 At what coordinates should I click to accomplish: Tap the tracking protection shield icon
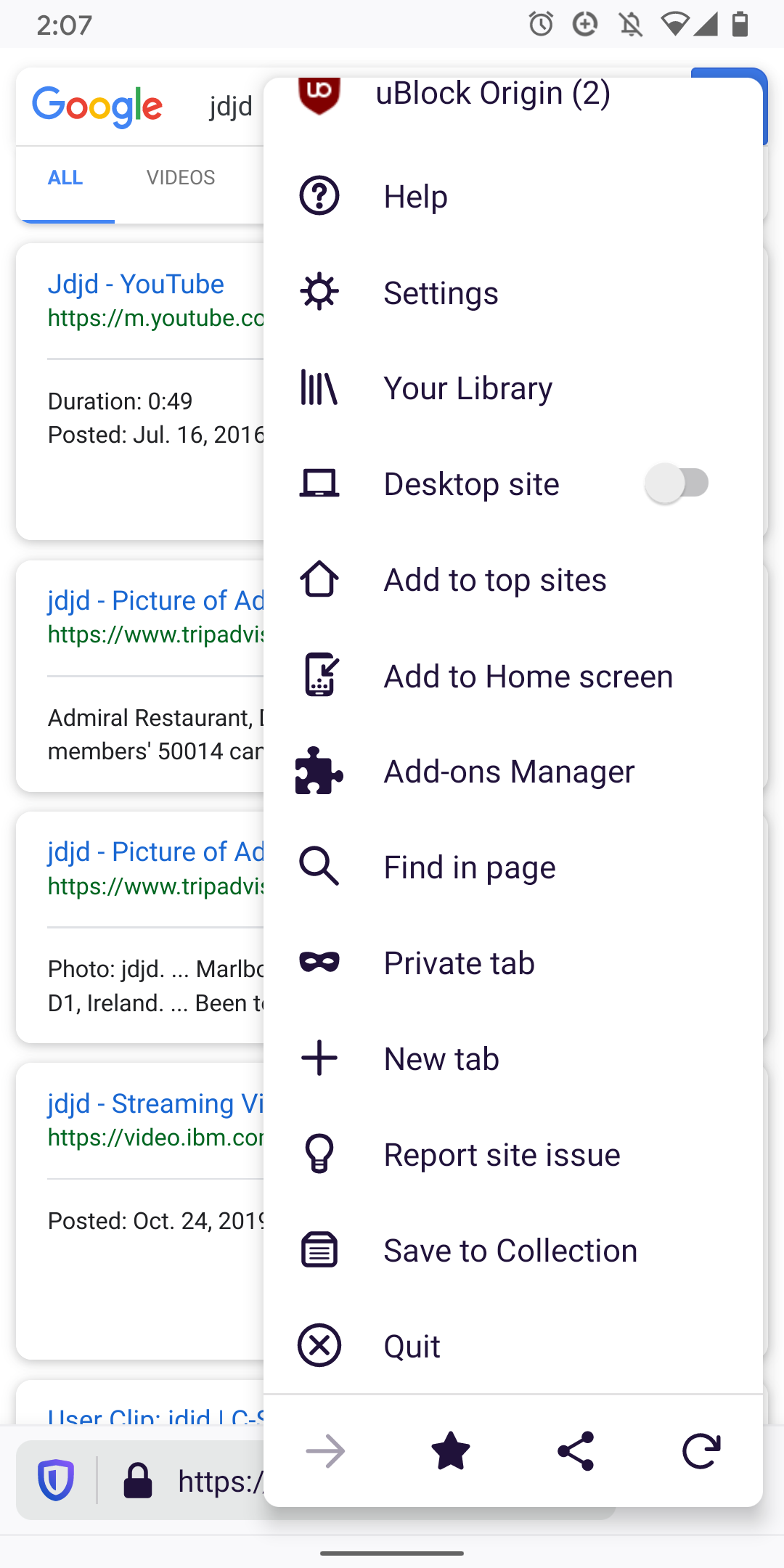(x=56, y=1479)
